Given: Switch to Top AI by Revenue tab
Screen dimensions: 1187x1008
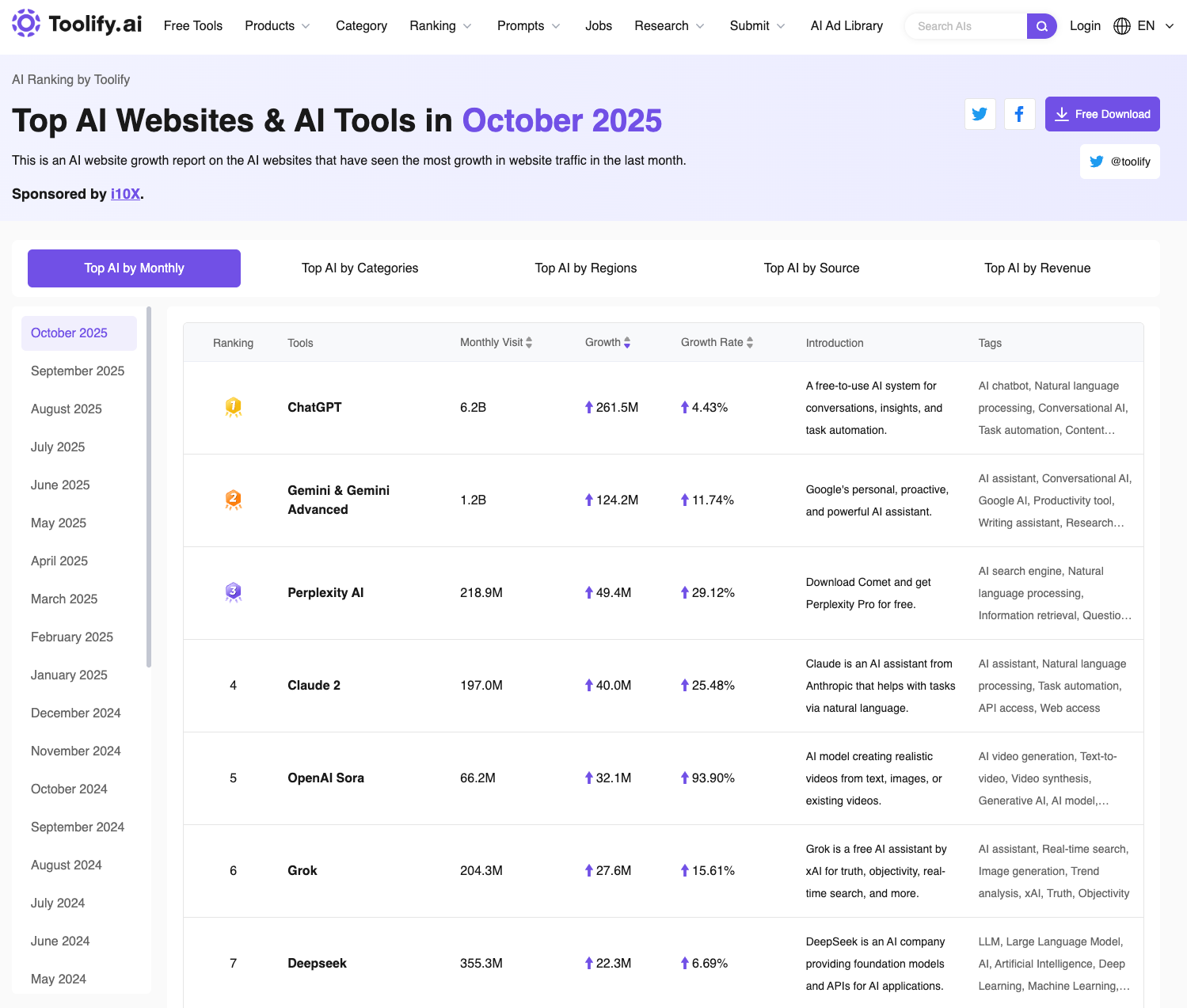Looking at the screenshot, I should click(x=1037, y=268).
